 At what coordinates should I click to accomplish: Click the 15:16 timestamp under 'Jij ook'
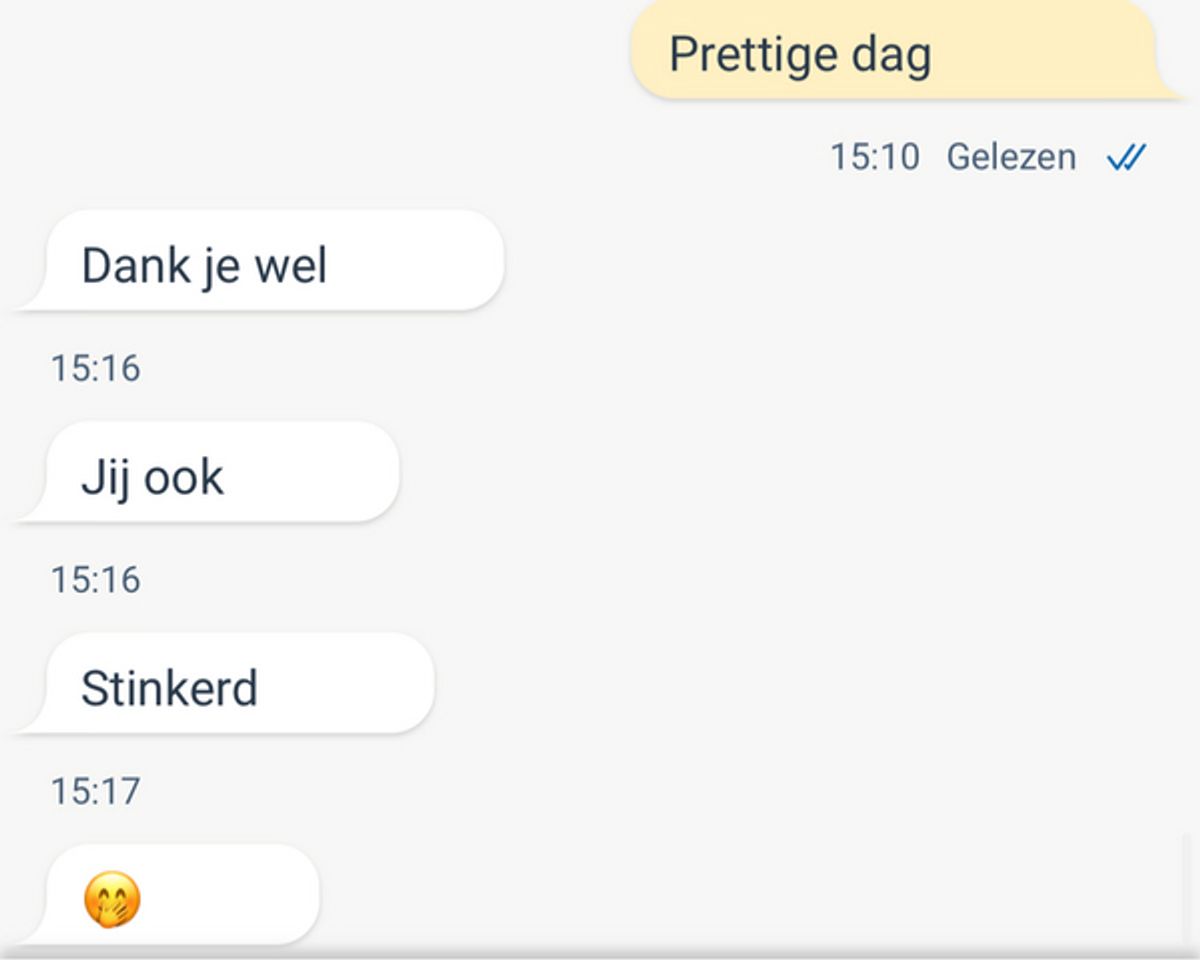coord(96,580)
